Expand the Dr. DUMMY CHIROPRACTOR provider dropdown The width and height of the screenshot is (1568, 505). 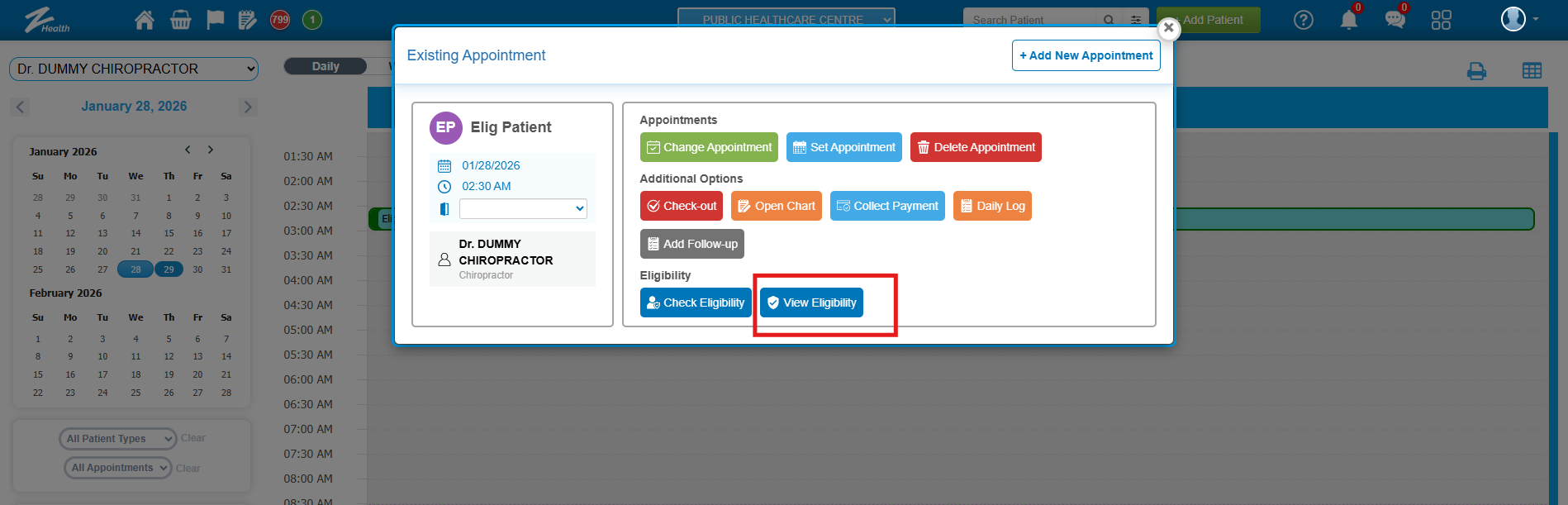pos(134,69)
